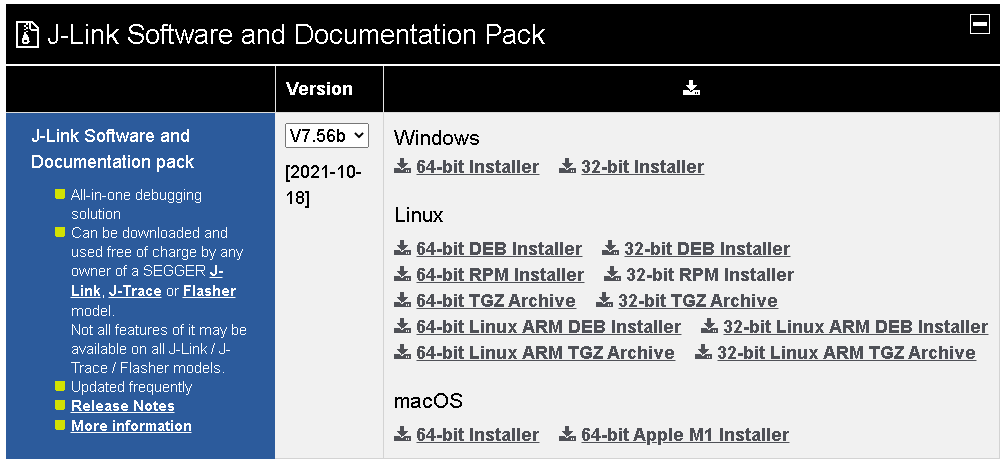Click download icon beside 64-bit TGZ Archive
Image resolution: width=1004 pixels, height=462 pixels.
[402, 300]
